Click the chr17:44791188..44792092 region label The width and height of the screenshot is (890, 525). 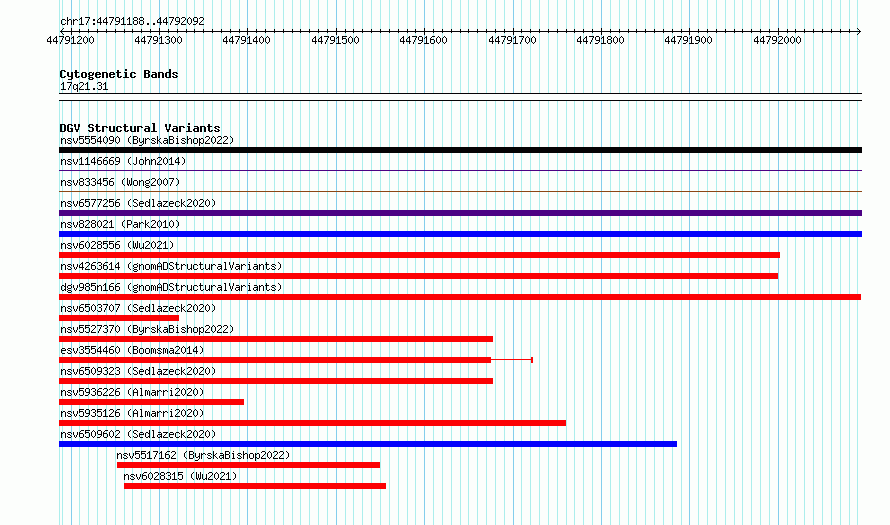coord(132,22)
